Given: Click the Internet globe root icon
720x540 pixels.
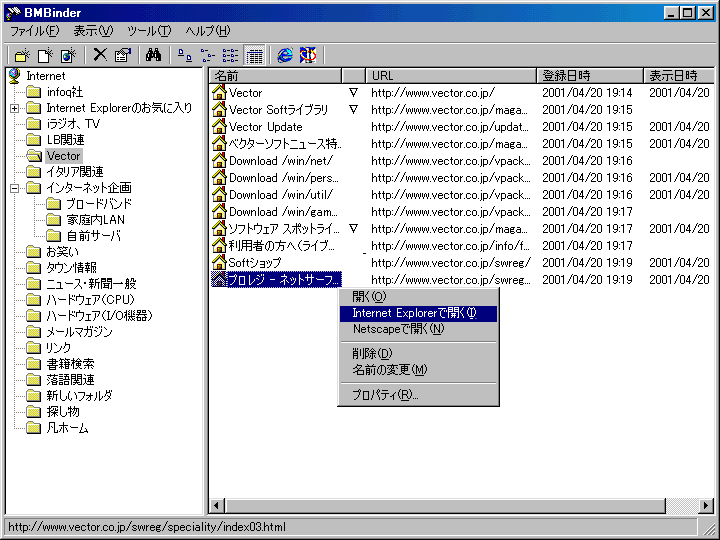Looking at the screenshot, I should (15, 76).
